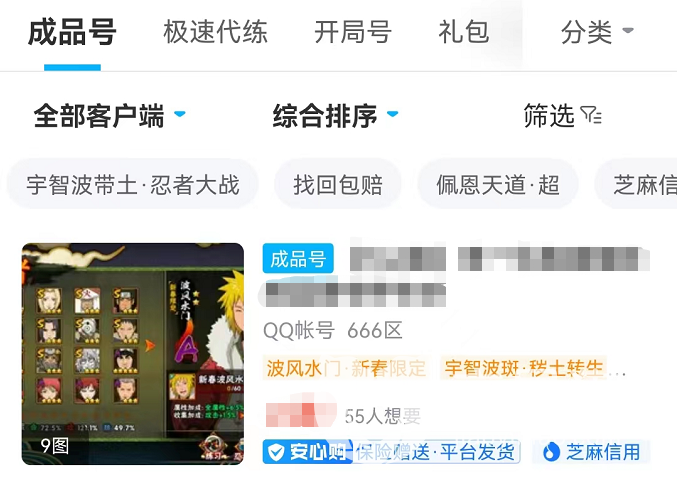Open the game account screenshot thumbnail
Image resolution: width=680 pixels, height=489 pixels.
(133, 354)
